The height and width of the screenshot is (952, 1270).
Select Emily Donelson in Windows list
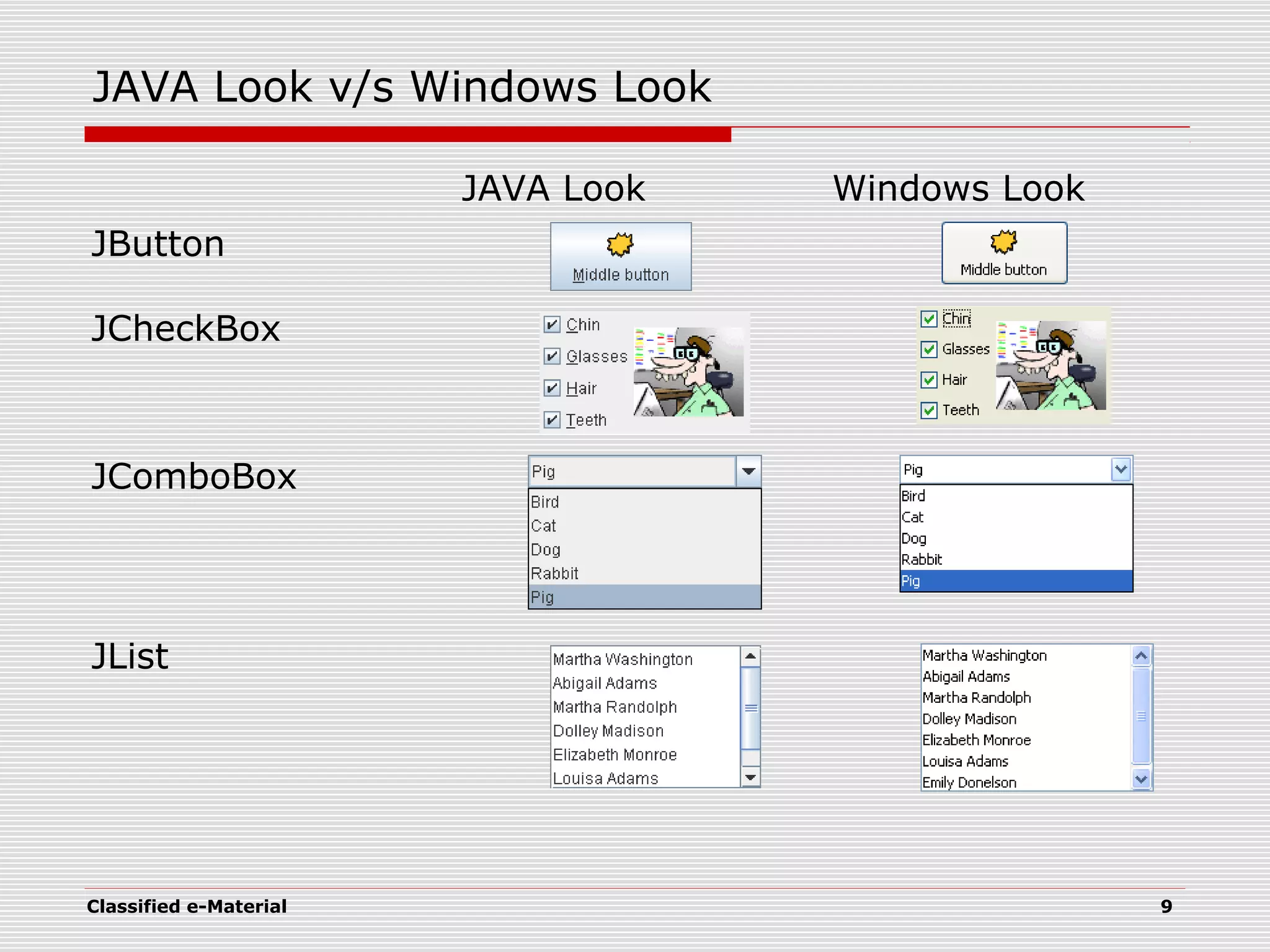pos(1027,782)
